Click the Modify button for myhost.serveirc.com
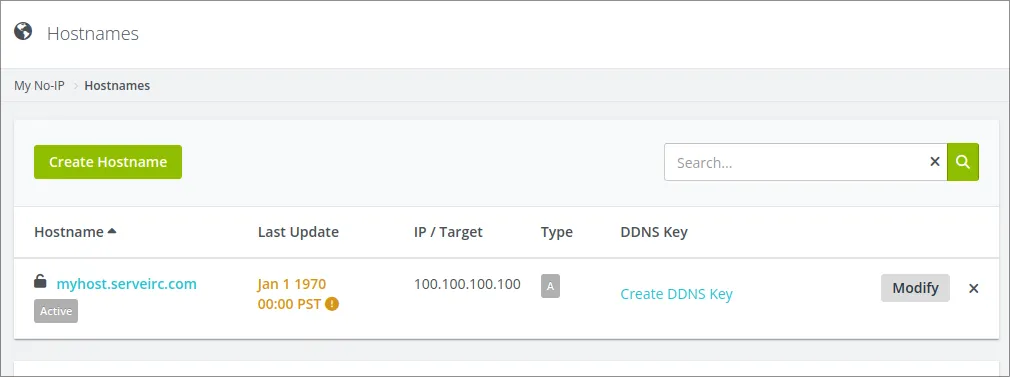Screen dimensions: 1010x377 pyautogui.click(x=915, y=288)
